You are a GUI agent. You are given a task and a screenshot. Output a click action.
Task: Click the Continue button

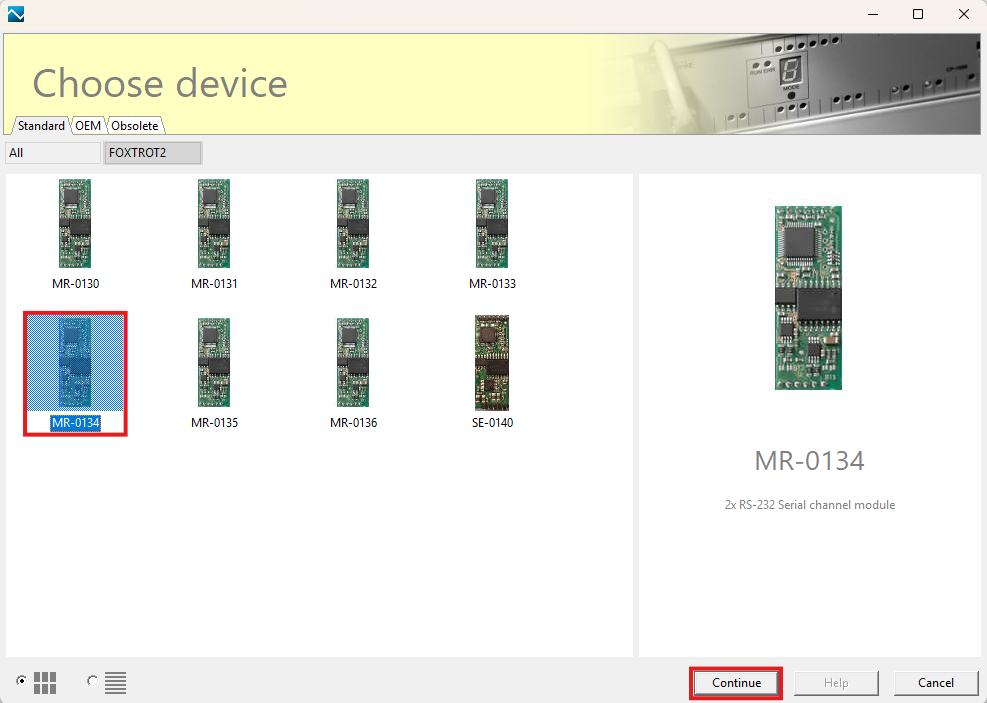tap(736, 683)
